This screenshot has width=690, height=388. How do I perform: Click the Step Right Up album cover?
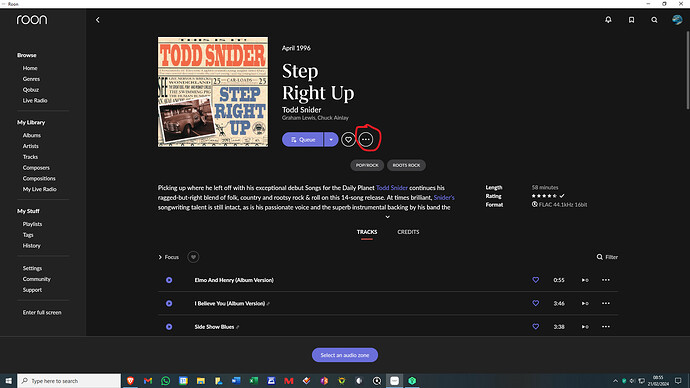coord(213,92)
